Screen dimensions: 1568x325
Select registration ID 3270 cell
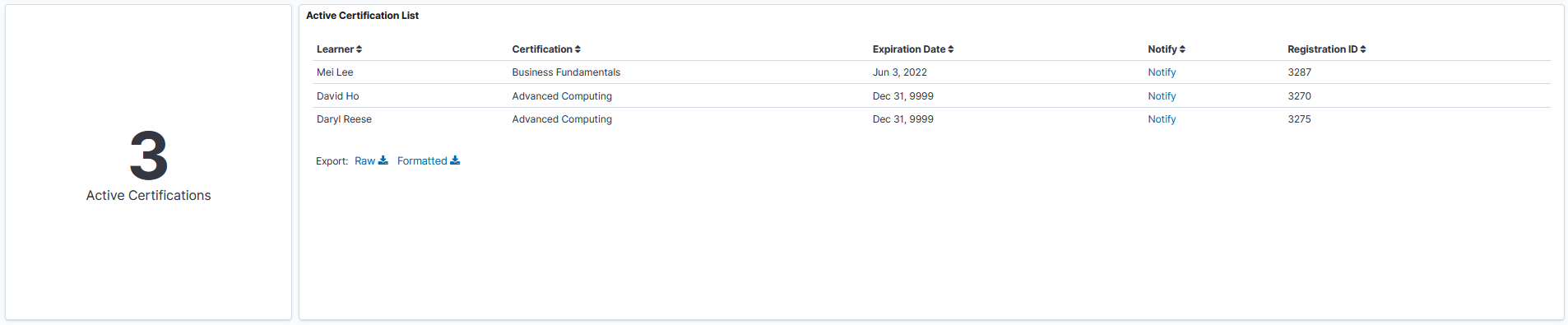point(1299,96)
